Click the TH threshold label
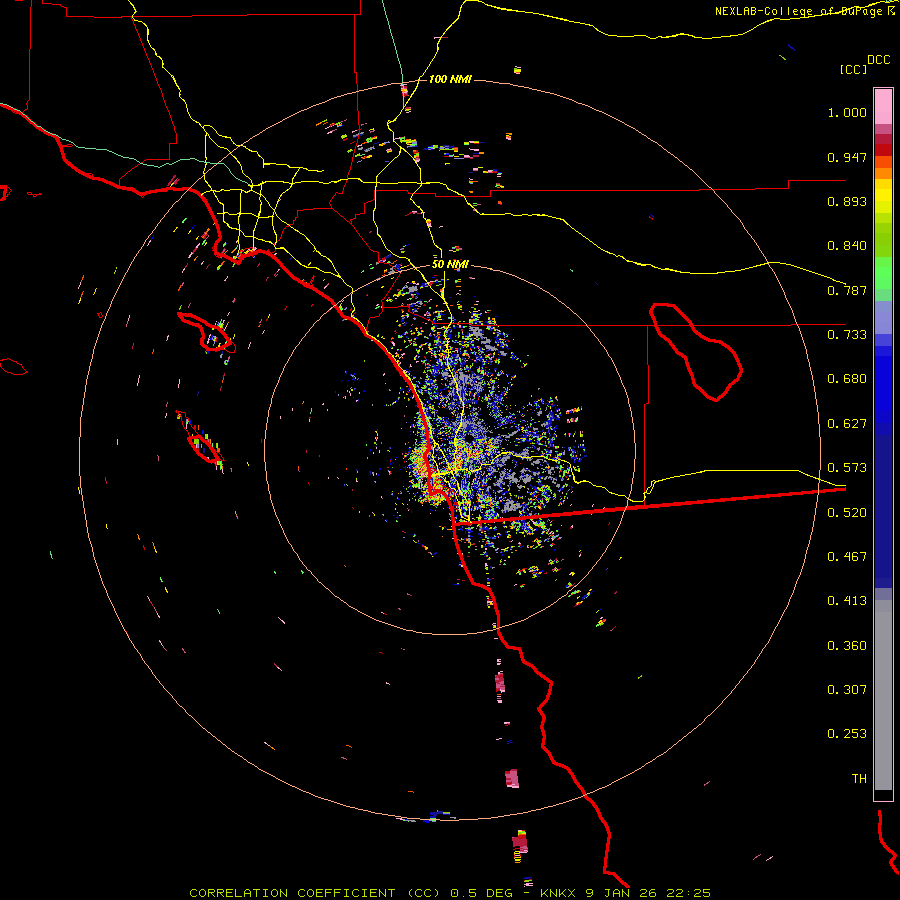Image resolution: width=900 pixels, height=900 pixels. [859, 779]
